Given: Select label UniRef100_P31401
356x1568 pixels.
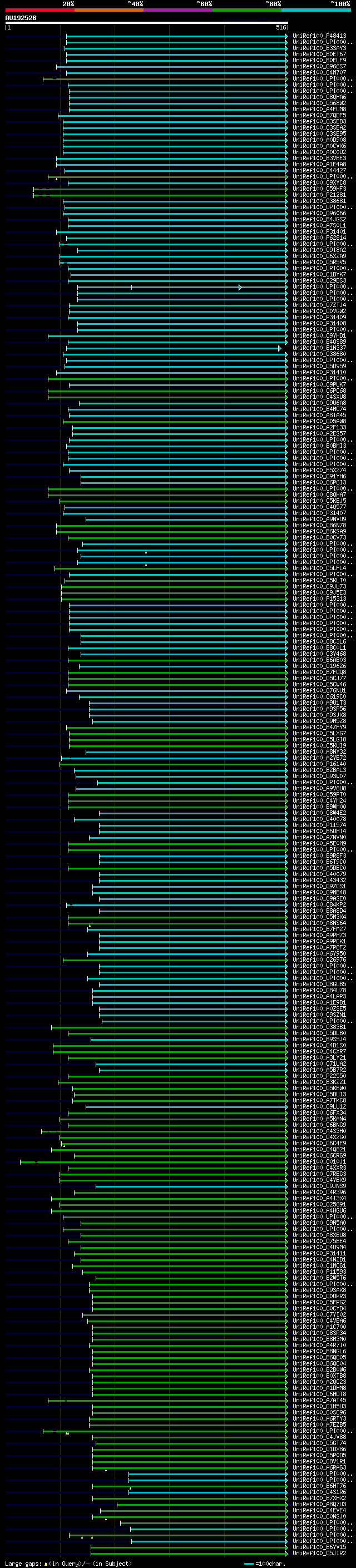Looking at the screenshot, I should [x=319, y=232].
